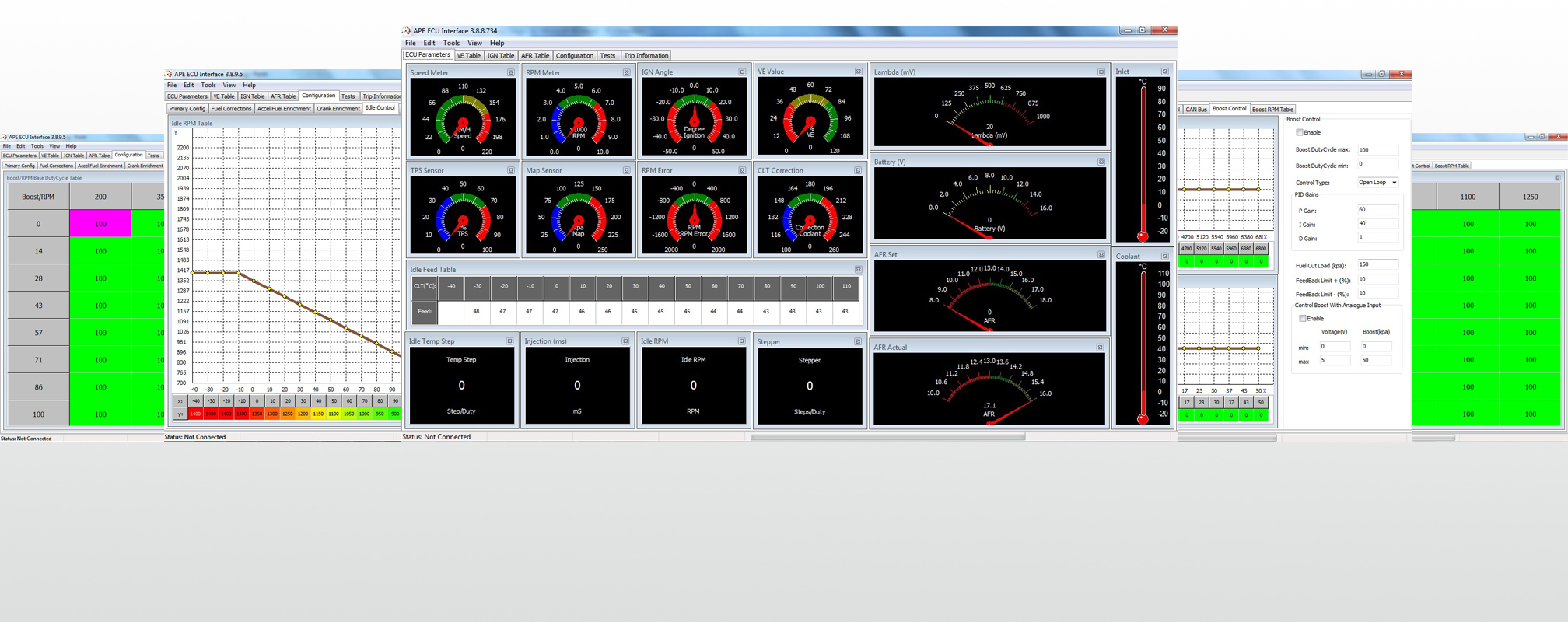
Task: Click the Speed Meter panel corner icon
Action: point(511,72)
